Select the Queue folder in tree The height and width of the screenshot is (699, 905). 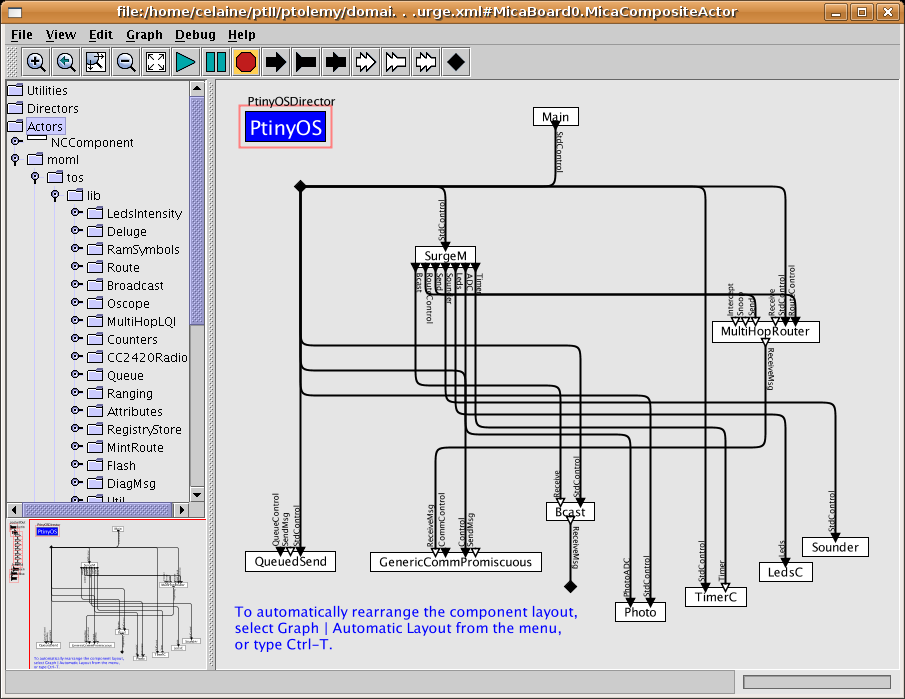(115, 376)
